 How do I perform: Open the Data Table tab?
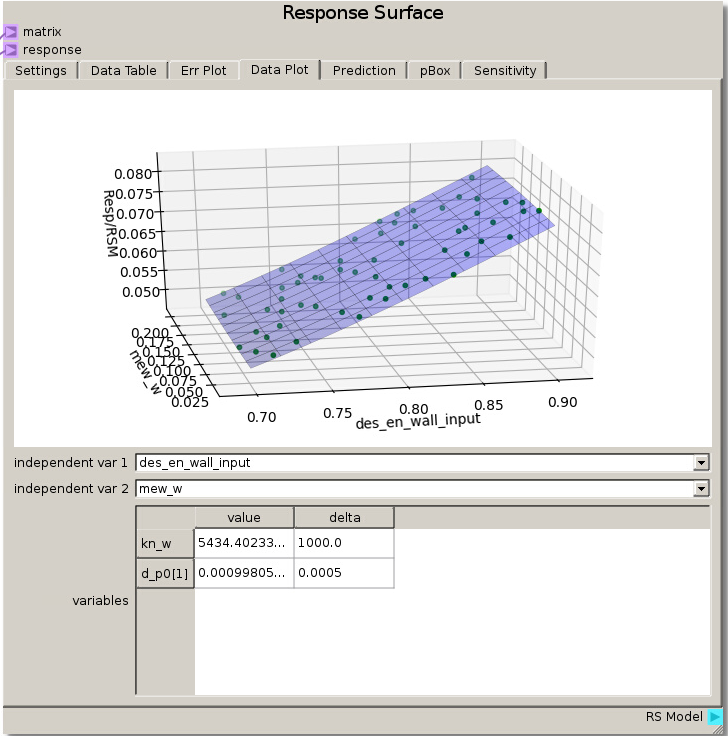pyautogui.click(x=124, y=71)
